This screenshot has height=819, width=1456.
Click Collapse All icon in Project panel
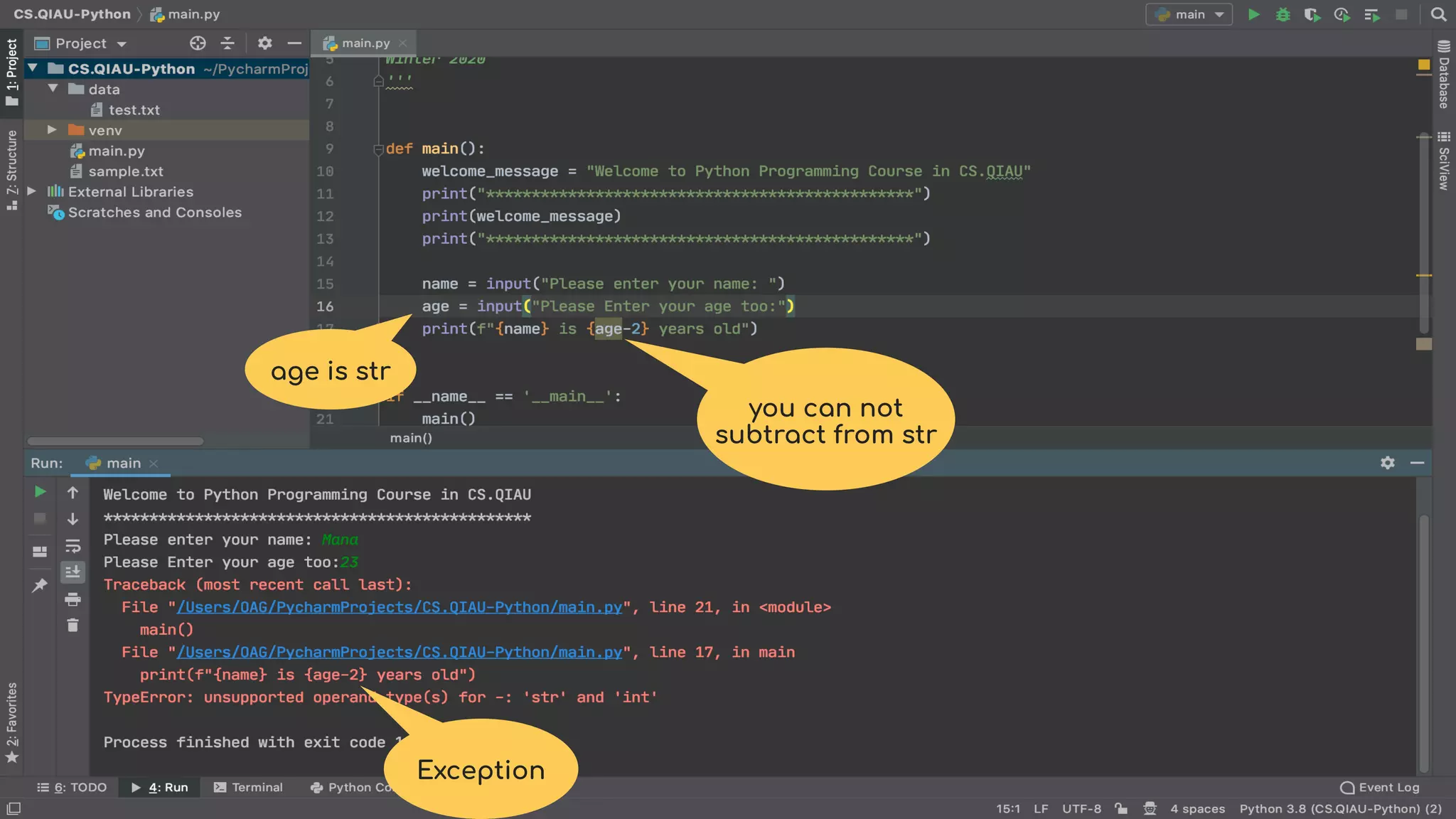tap(227, 43)
